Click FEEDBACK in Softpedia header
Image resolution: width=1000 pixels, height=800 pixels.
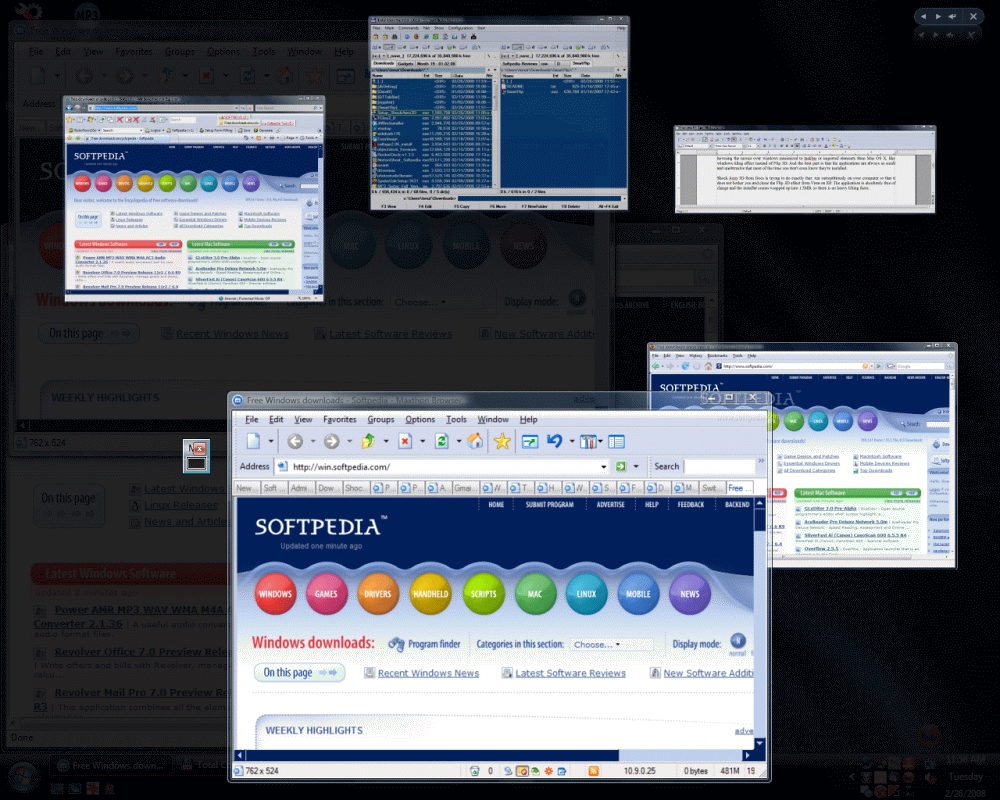[x=691, y=505]
